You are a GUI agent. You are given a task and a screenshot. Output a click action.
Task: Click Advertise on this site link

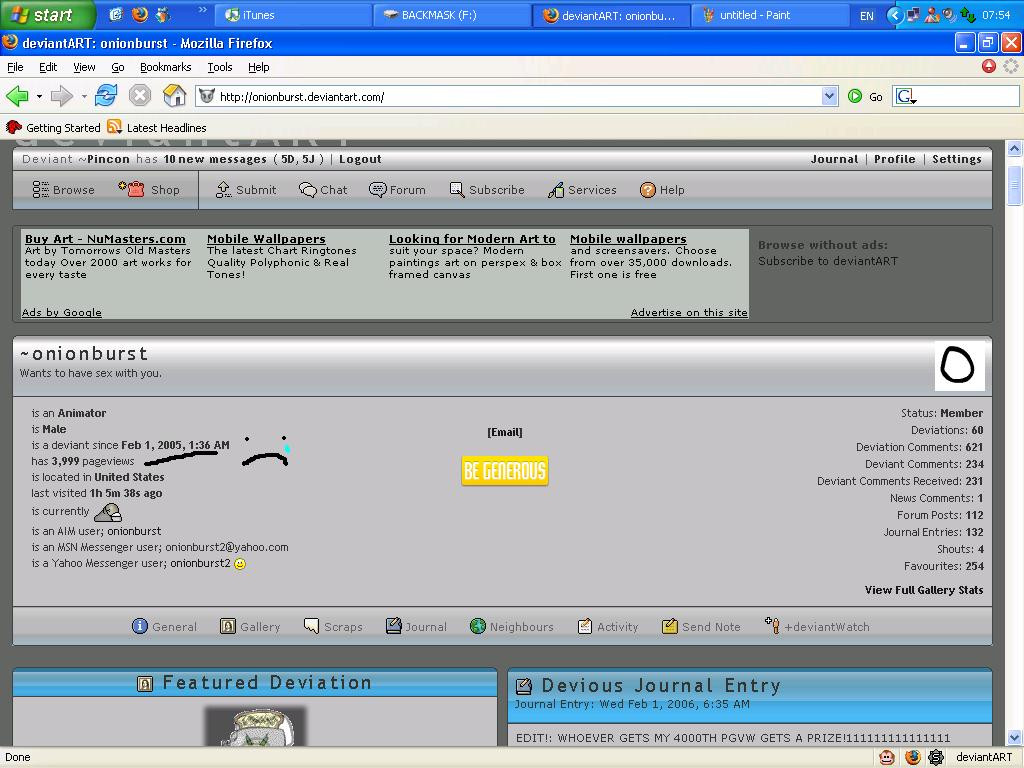[x=689, y=312]
